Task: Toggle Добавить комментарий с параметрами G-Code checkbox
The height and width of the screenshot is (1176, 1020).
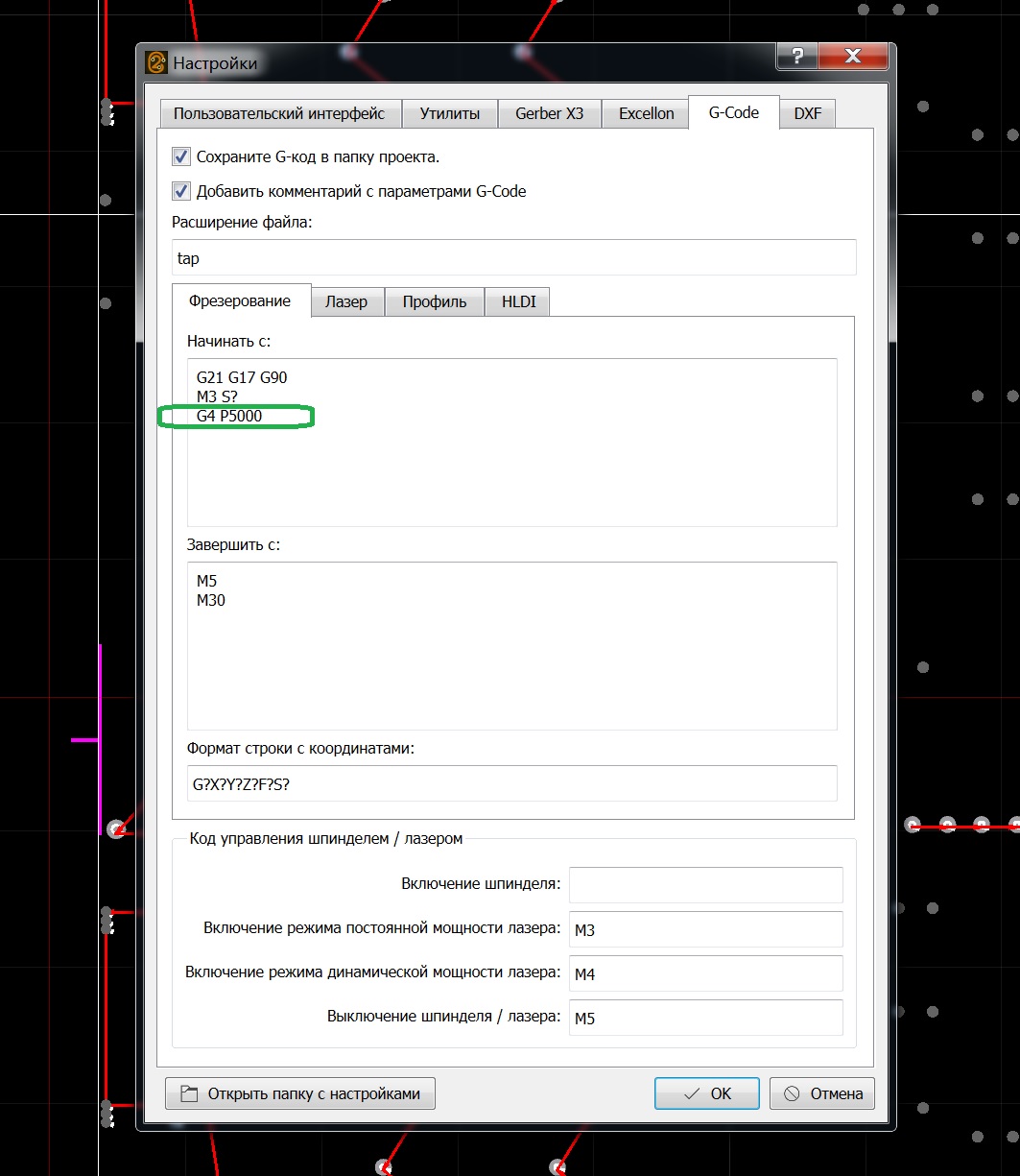Action: (x=180, y=191)
